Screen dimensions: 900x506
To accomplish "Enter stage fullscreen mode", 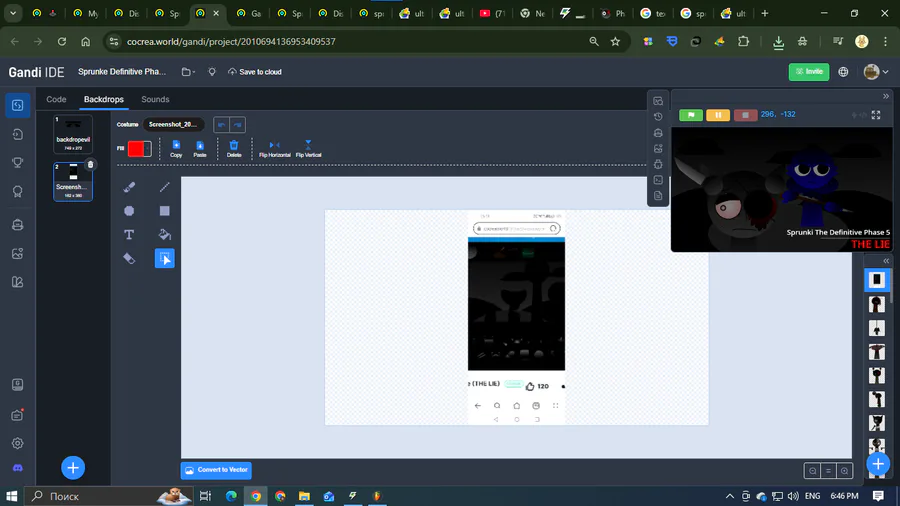I will [876, 115].
